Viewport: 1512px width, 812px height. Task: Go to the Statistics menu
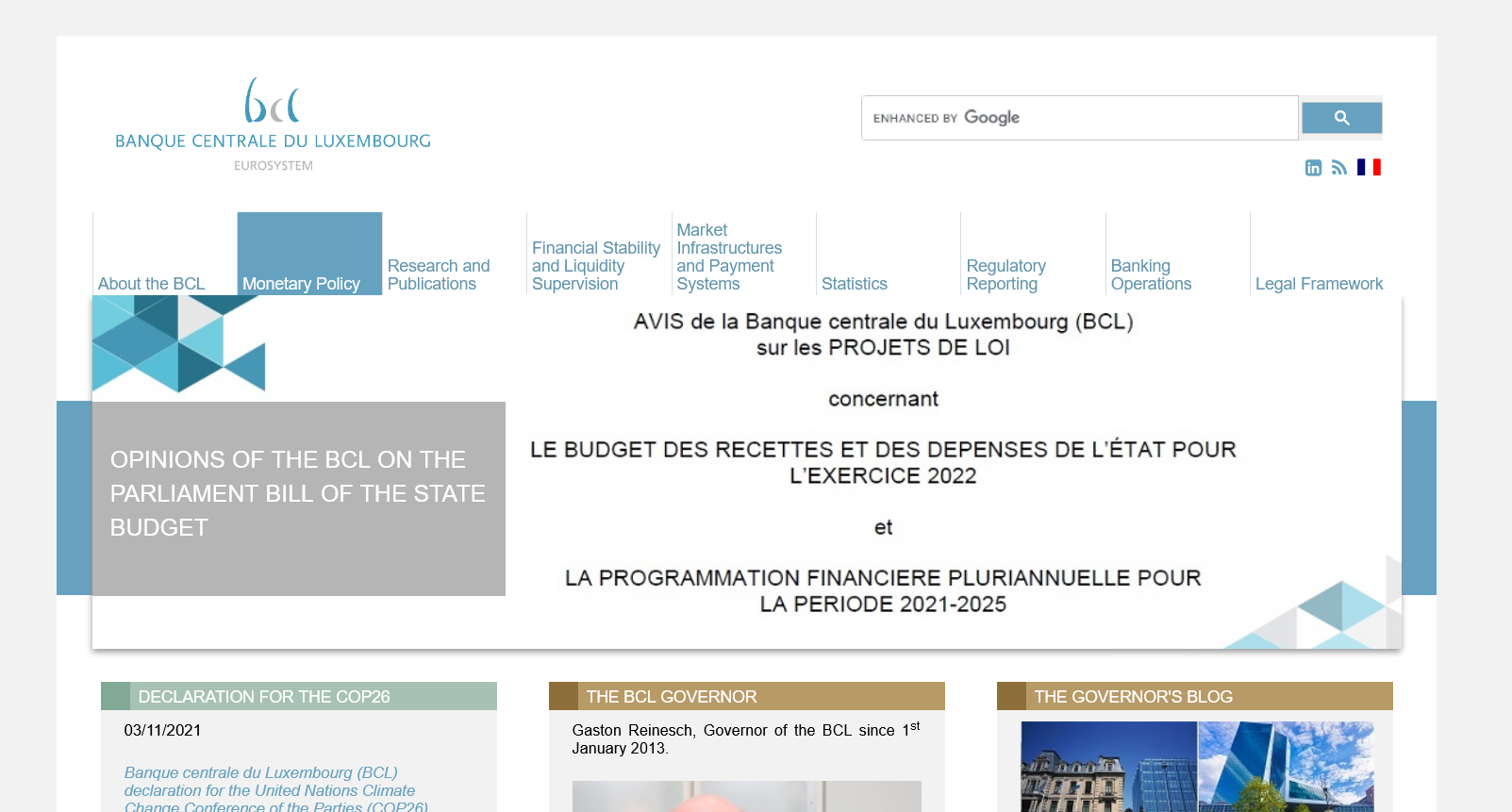point(855,284)
